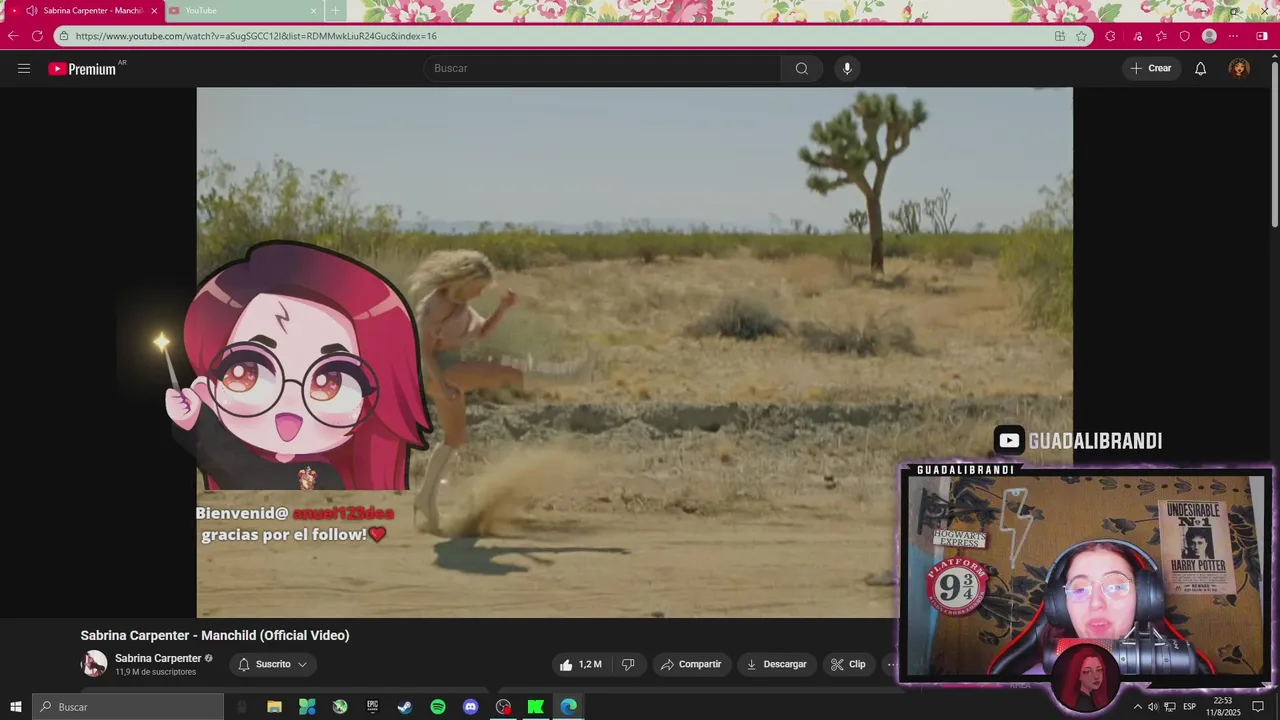The width and height of the screenshot is (1280, 720).
Task: Open Sabrina Carpenter channel name link
Action: click(158, 658)
